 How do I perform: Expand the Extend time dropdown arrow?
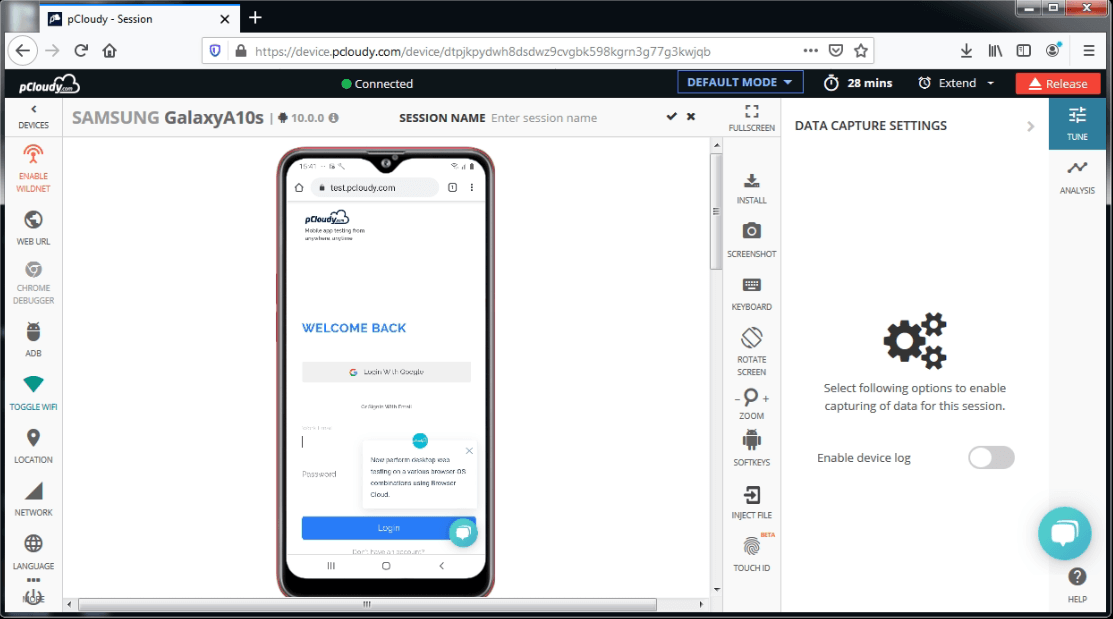point(991,83)
